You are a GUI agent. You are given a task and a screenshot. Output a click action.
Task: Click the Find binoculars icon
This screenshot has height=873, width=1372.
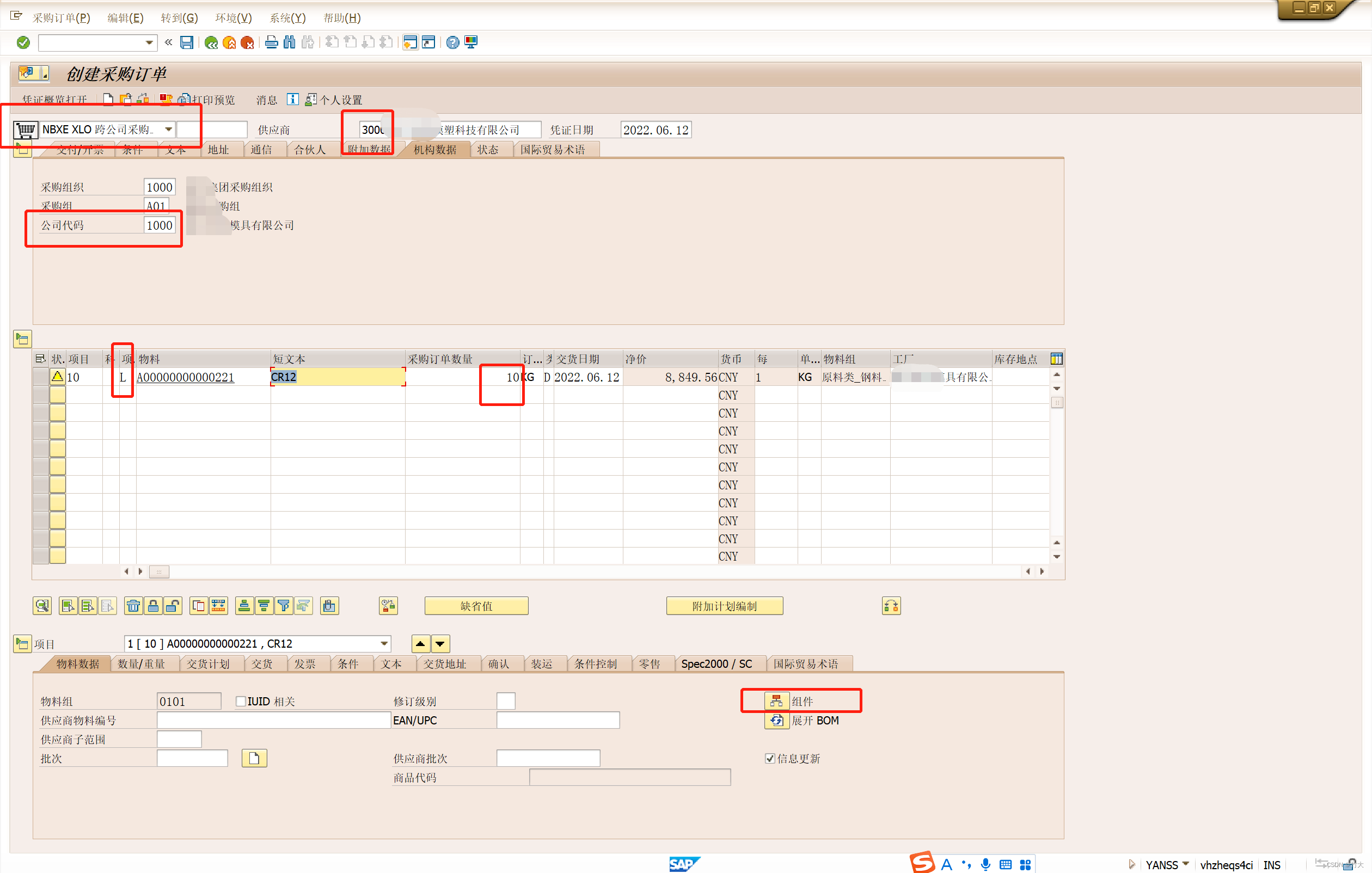click(290, 42)
